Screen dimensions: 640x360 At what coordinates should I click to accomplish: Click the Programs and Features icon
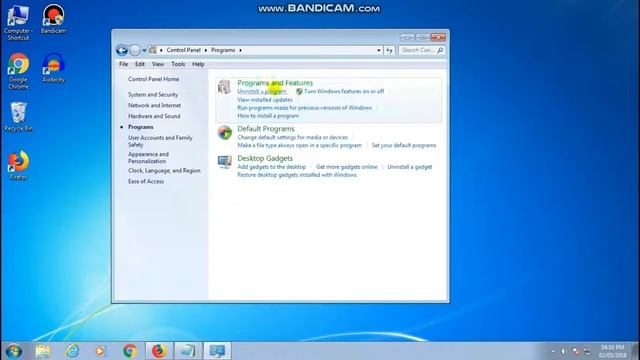(224, 87)
